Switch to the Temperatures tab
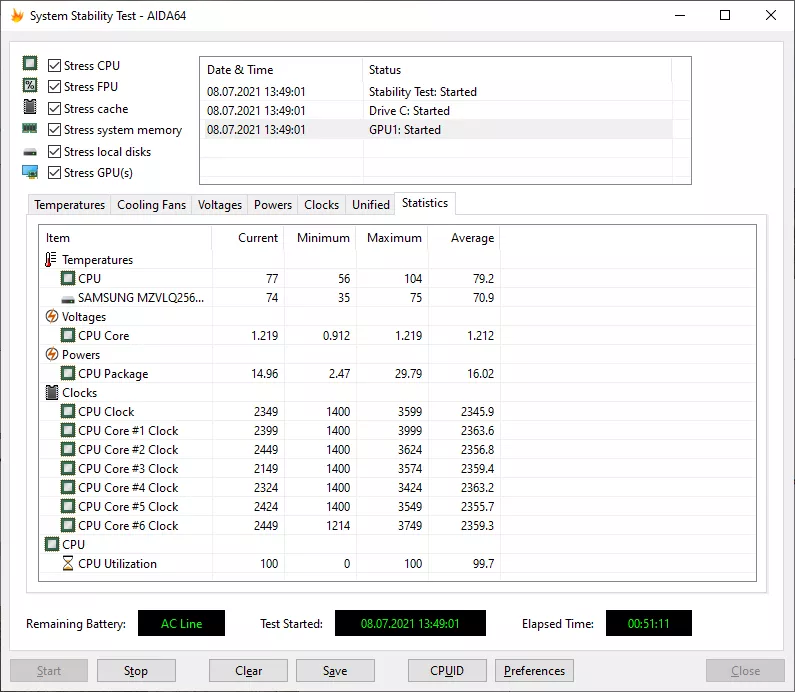Screen dimensions: 795x692 69,205
